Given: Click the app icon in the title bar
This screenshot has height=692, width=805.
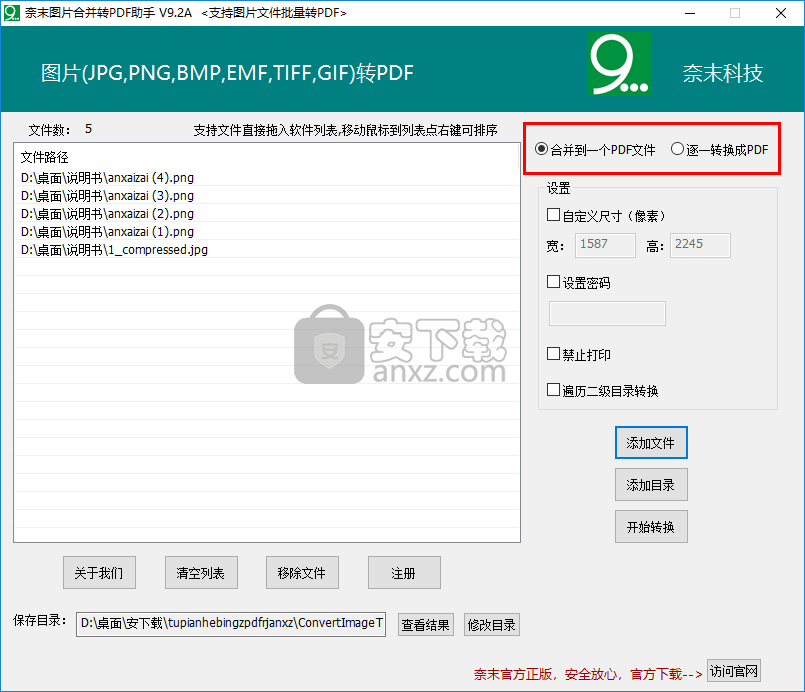Looking at the screenshot, I should point(11,12).
